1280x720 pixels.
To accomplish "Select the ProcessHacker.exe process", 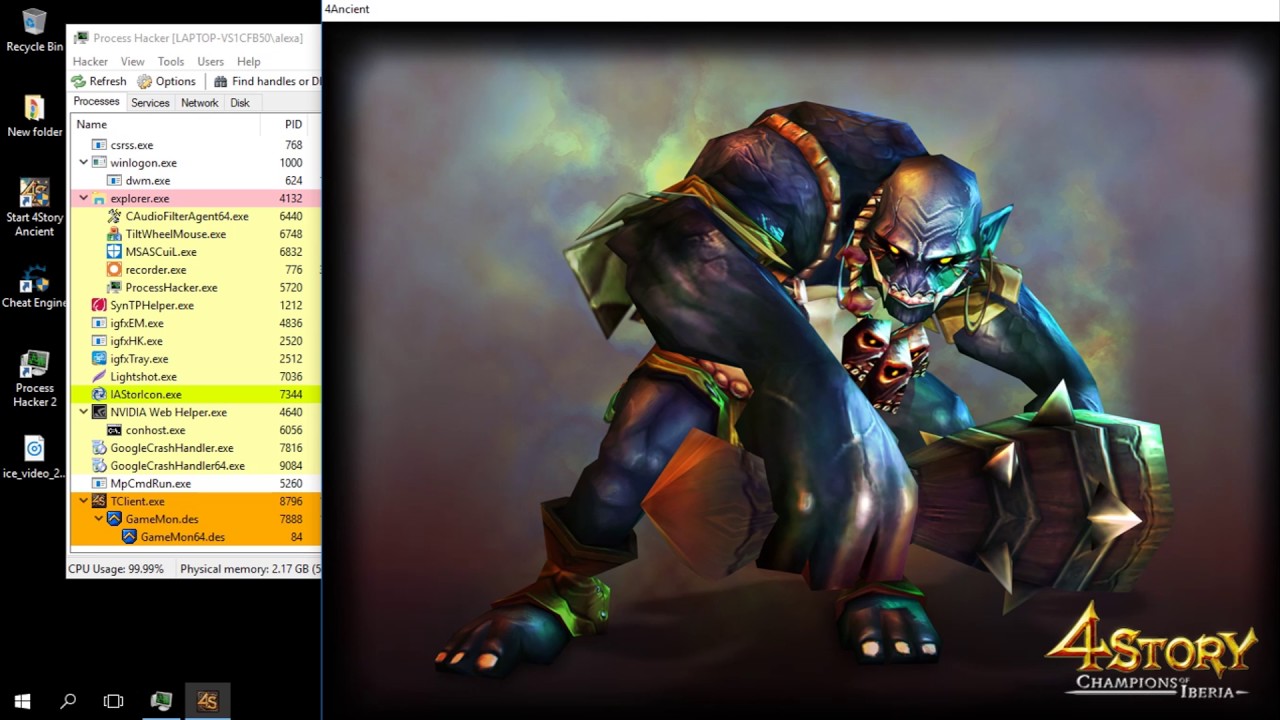I will click(196, 287).
